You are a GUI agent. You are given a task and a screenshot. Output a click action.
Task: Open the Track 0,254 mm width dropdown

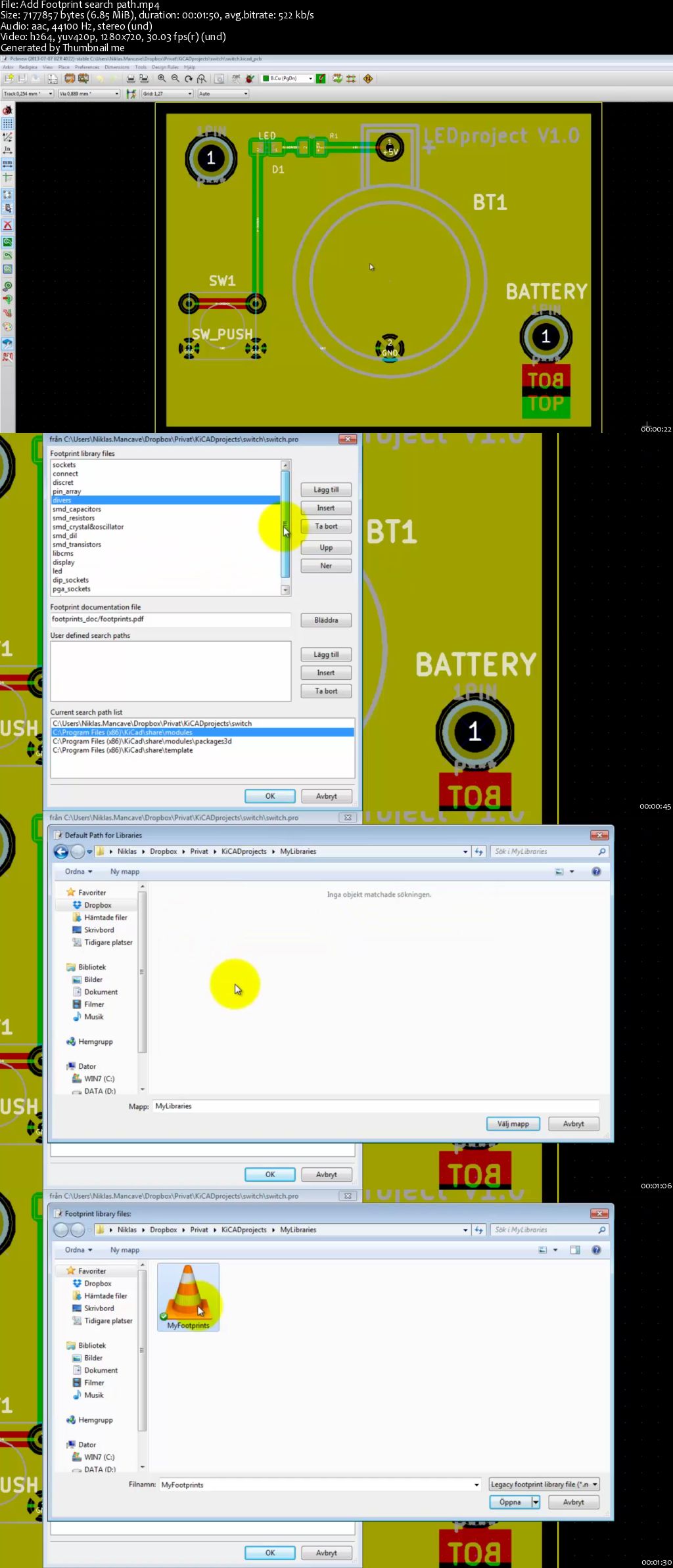28,94
